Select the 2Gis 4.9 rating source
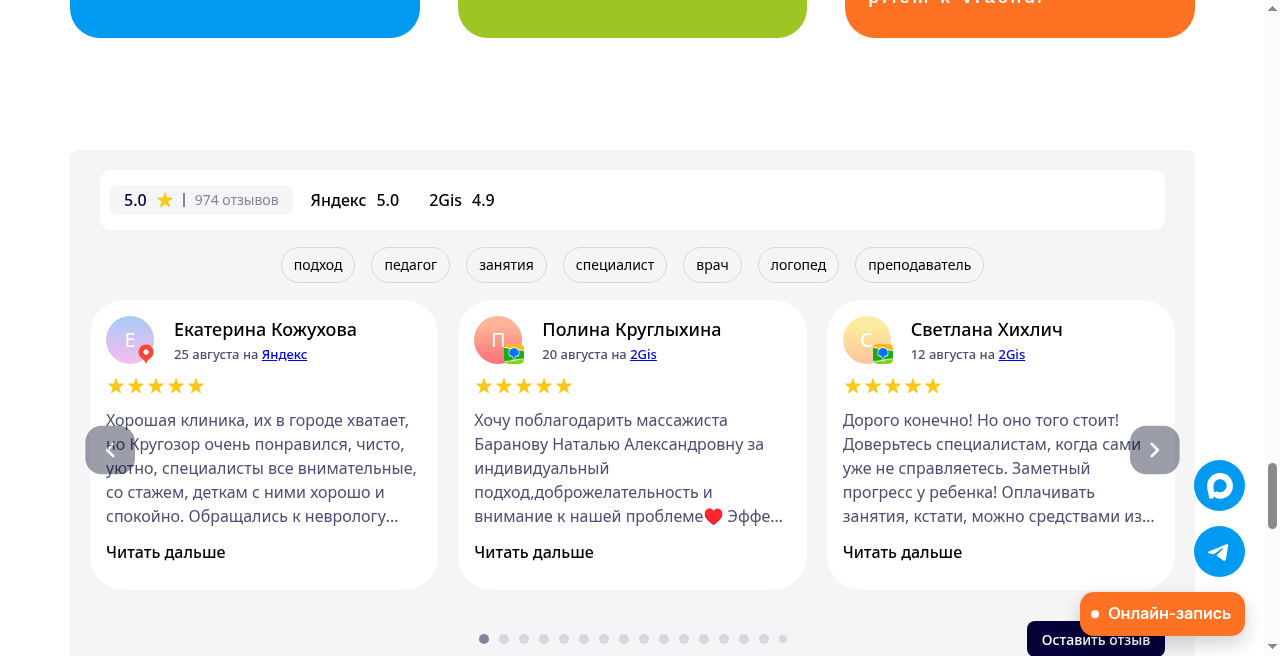Viewport: 1280px width, 656px height. (x=462, y=200)
